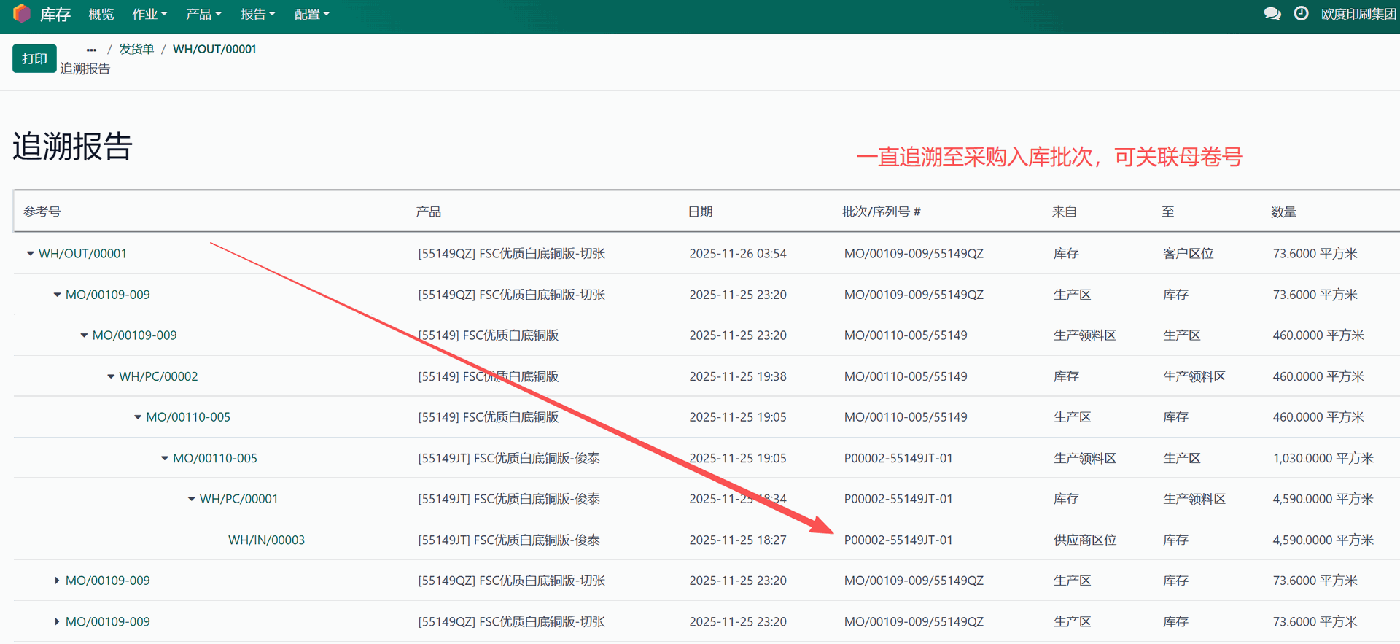Image resolution: width=1400 pixels, height=644 pixels.
Task: Click the 打印 print button
Action: click(x=34, y=58)
